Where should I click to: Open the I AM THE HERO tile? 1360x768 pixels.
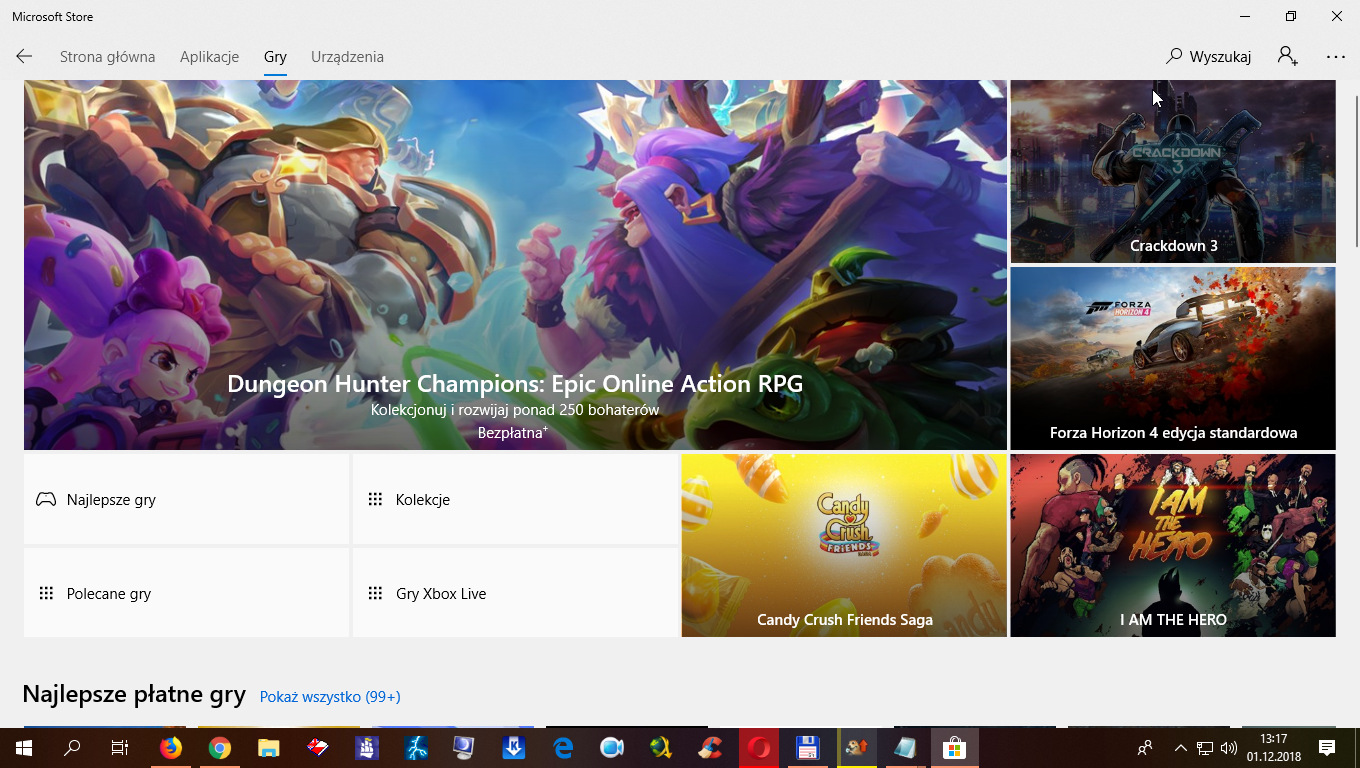1173,545
